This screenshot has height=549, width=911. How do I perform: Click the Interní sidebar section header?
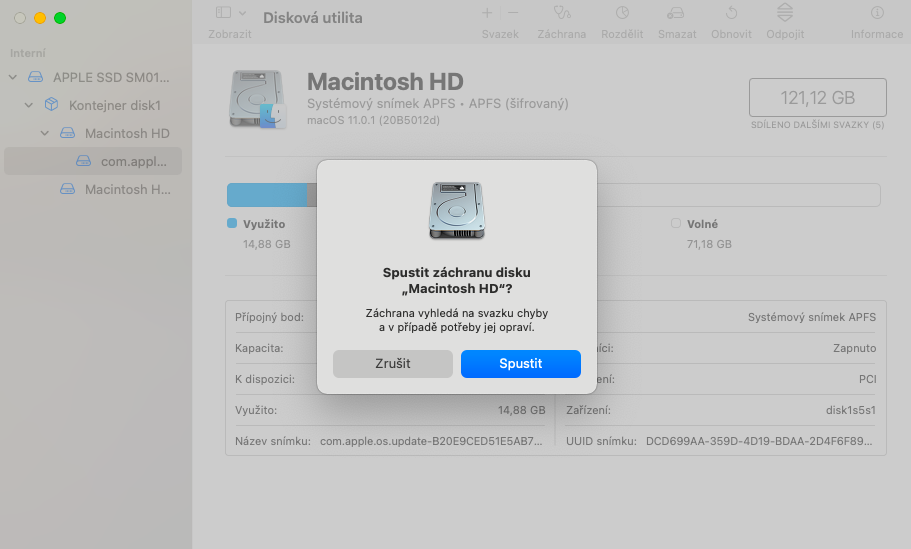(x=27, y=53)
